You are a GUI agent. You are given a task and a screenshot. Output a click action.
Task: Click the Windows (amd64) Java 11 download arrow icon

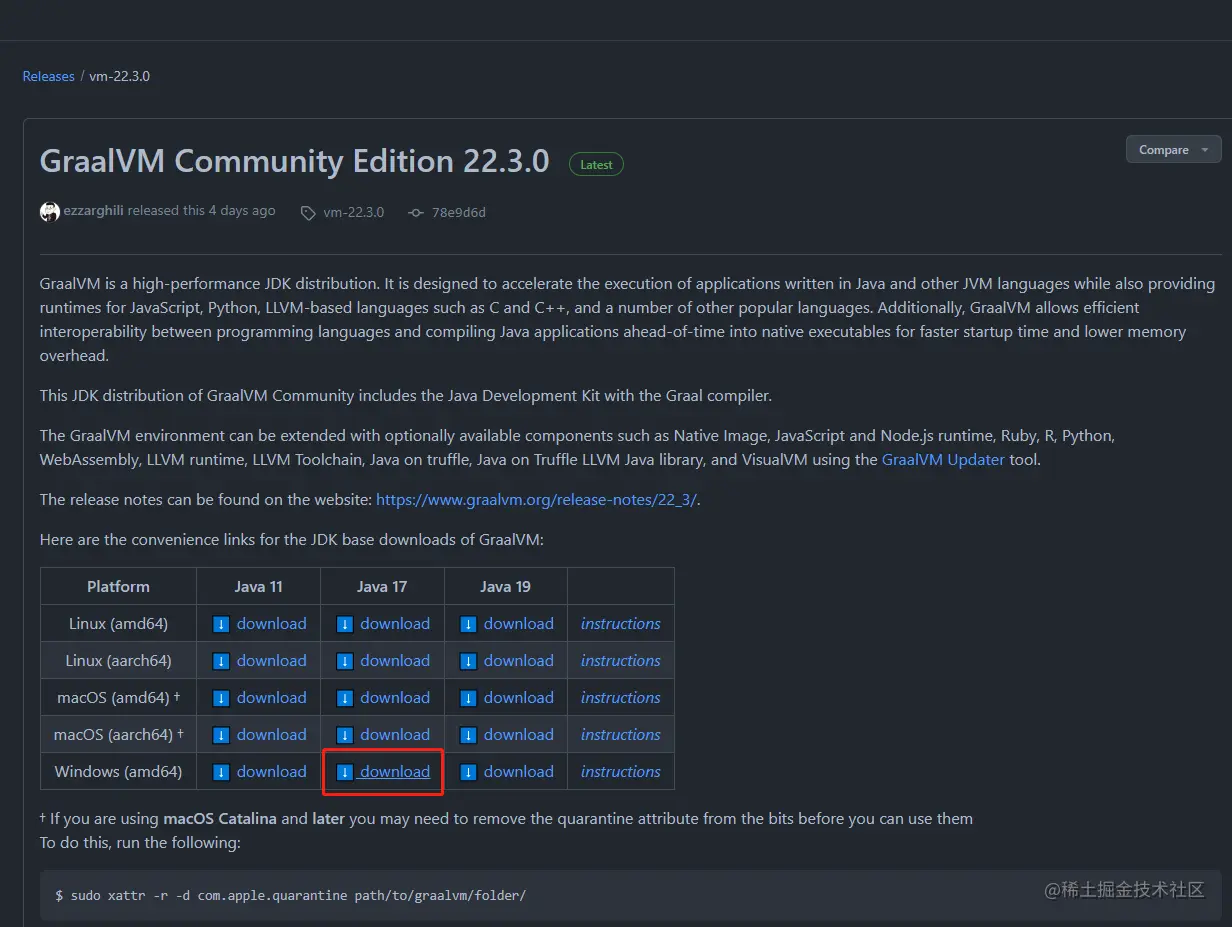[222, 772]
